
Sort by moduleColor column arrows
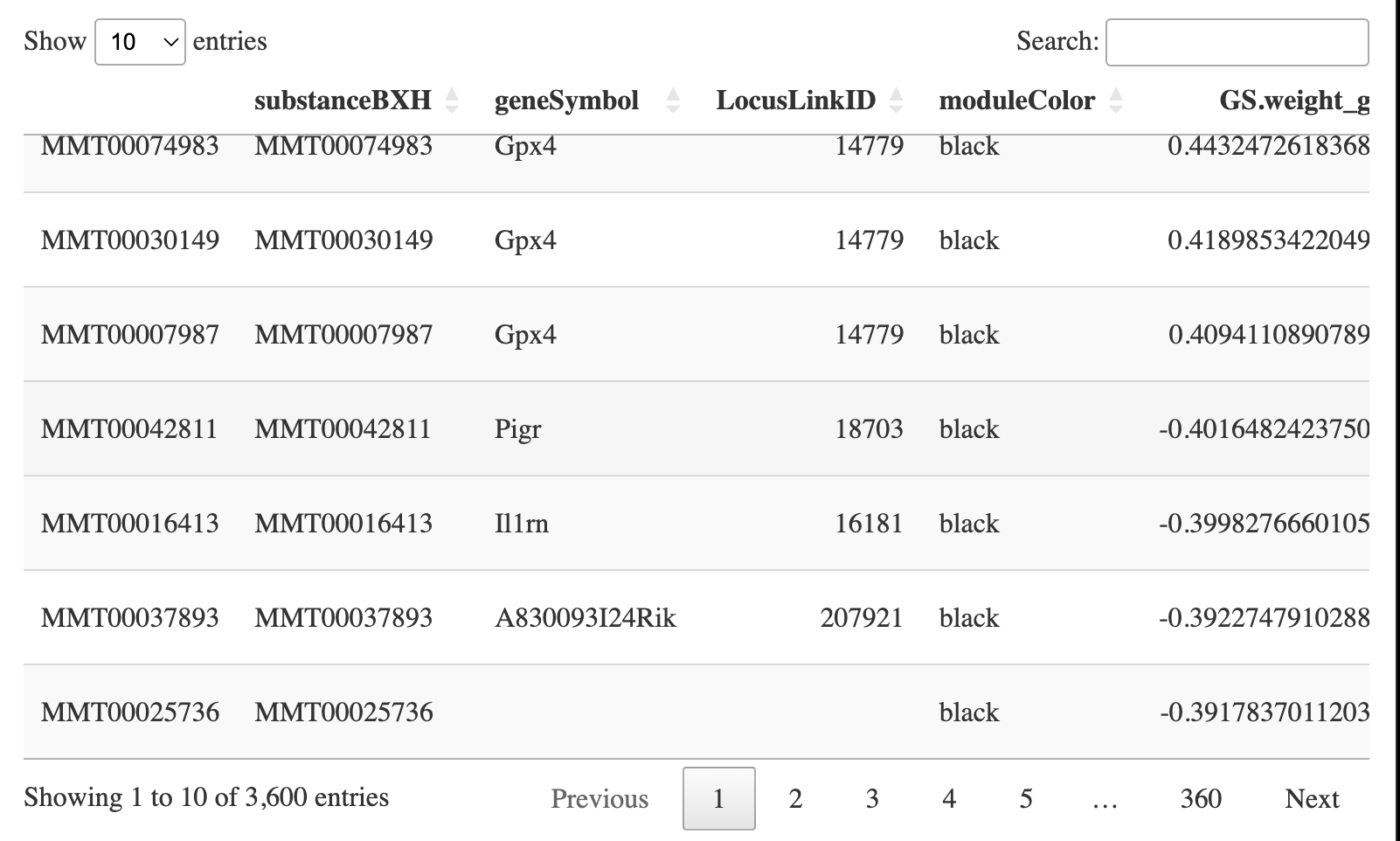pyautogui.click(x=1115, y=101)
